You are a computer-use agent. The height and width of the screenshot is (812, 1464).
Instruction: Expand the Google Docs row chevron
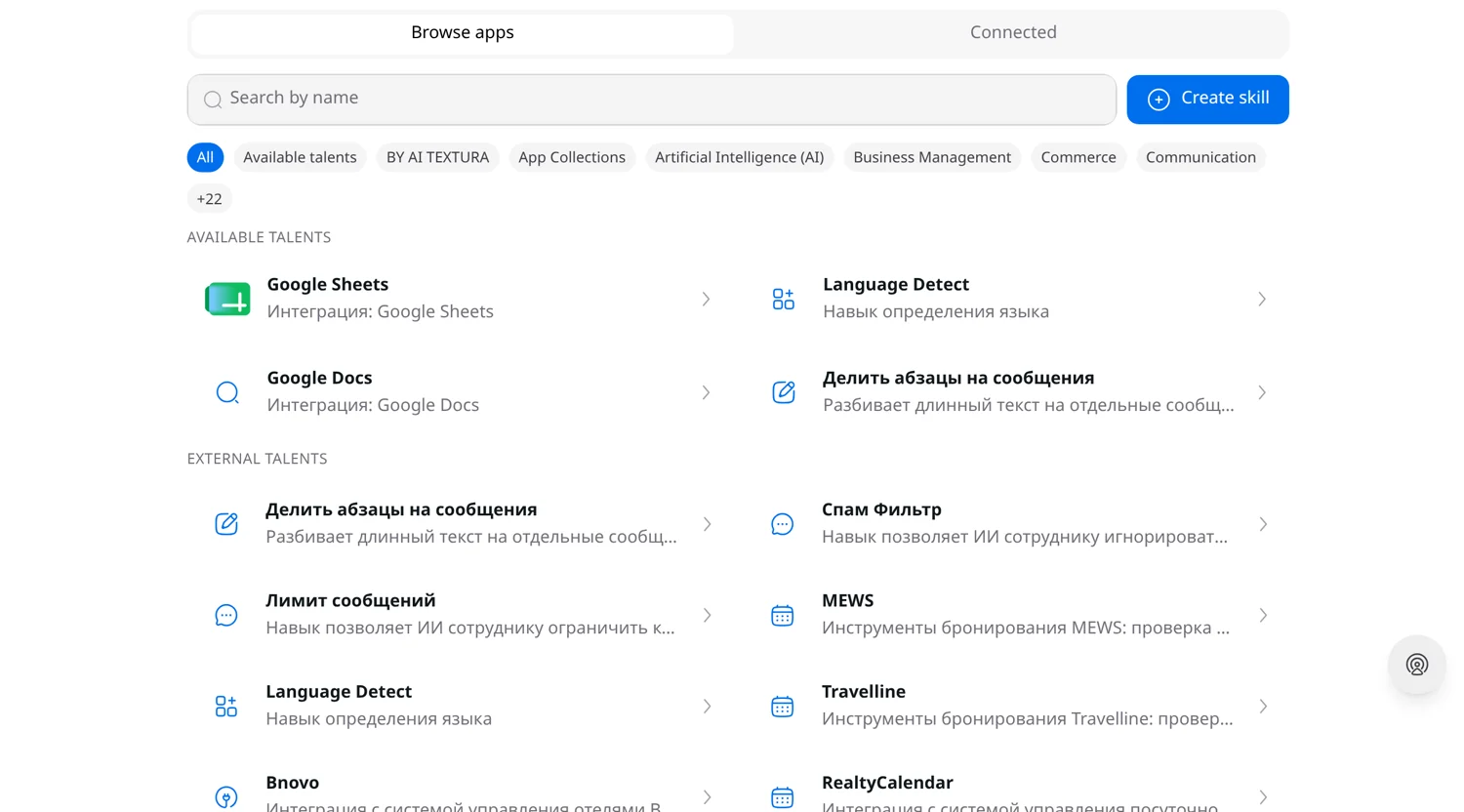point(706,392)
